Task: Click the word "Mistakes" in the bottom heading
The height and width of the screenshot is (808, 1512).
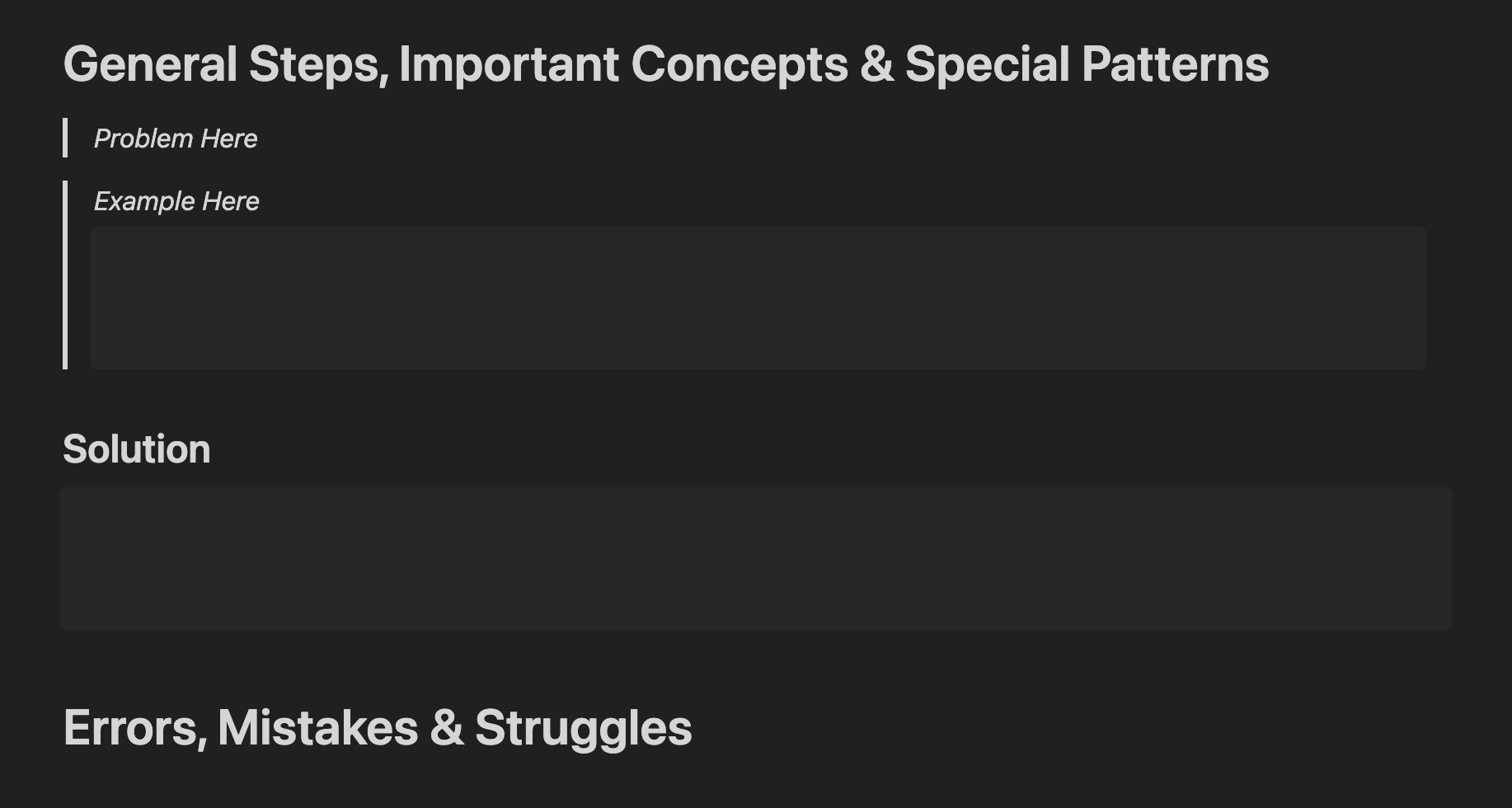Action: pos(317,728)
